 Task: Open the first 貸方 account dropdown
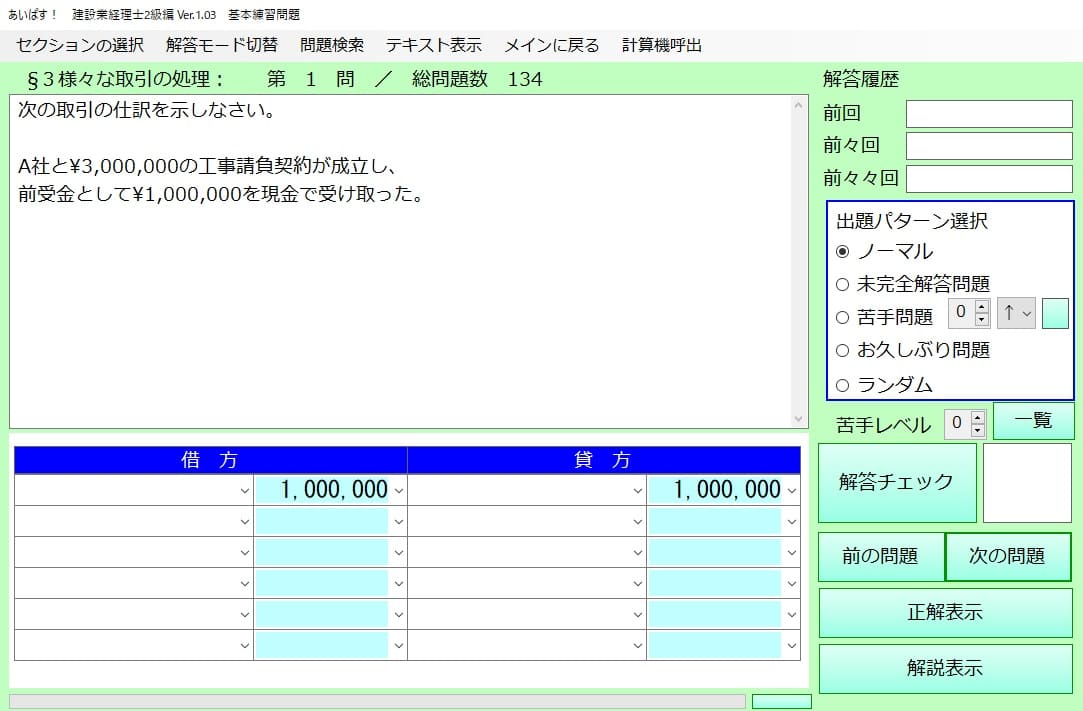tap(636, 490)
